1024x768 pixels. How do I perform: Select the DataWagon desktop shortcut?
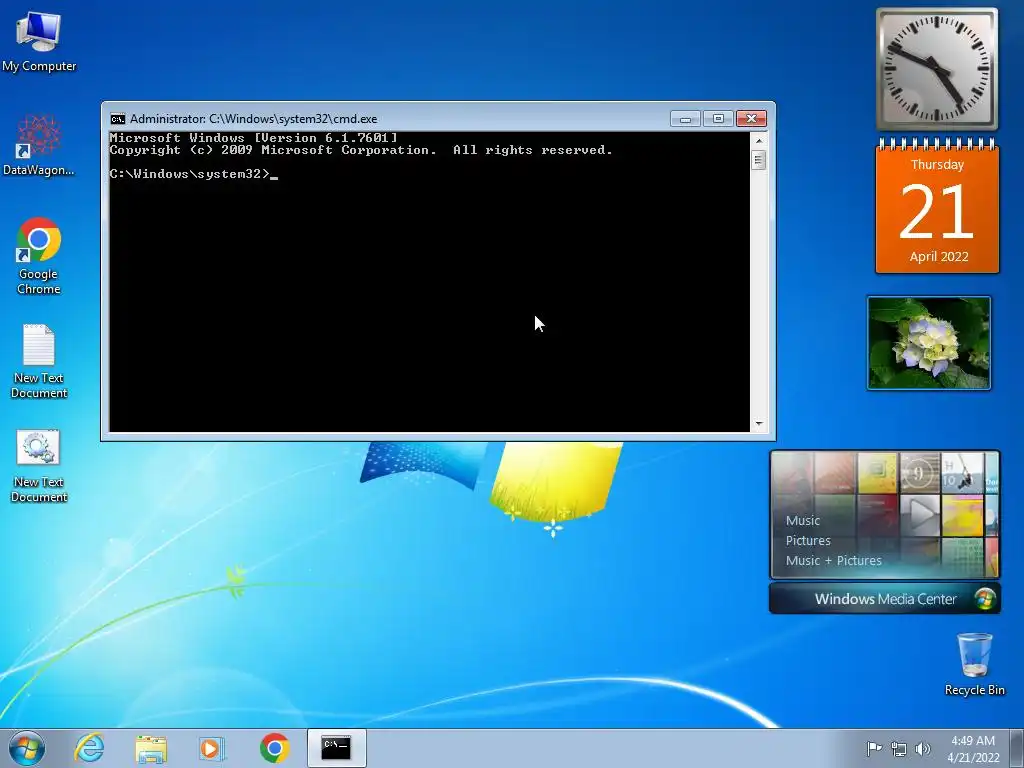[39, 145]
